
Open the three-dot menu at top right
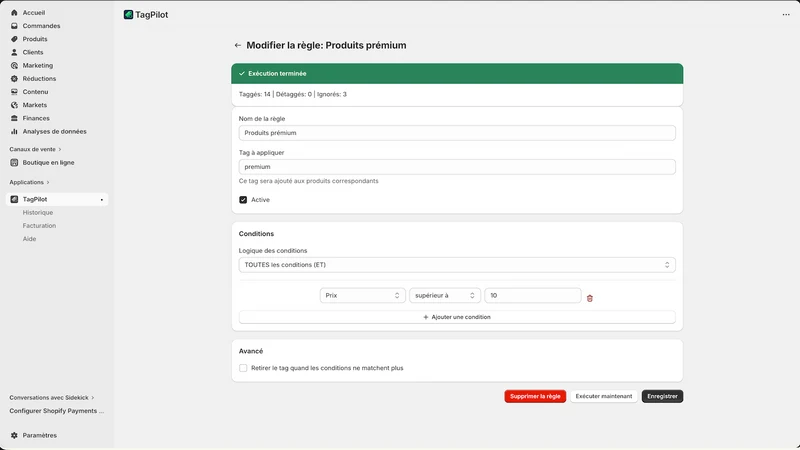786,15
